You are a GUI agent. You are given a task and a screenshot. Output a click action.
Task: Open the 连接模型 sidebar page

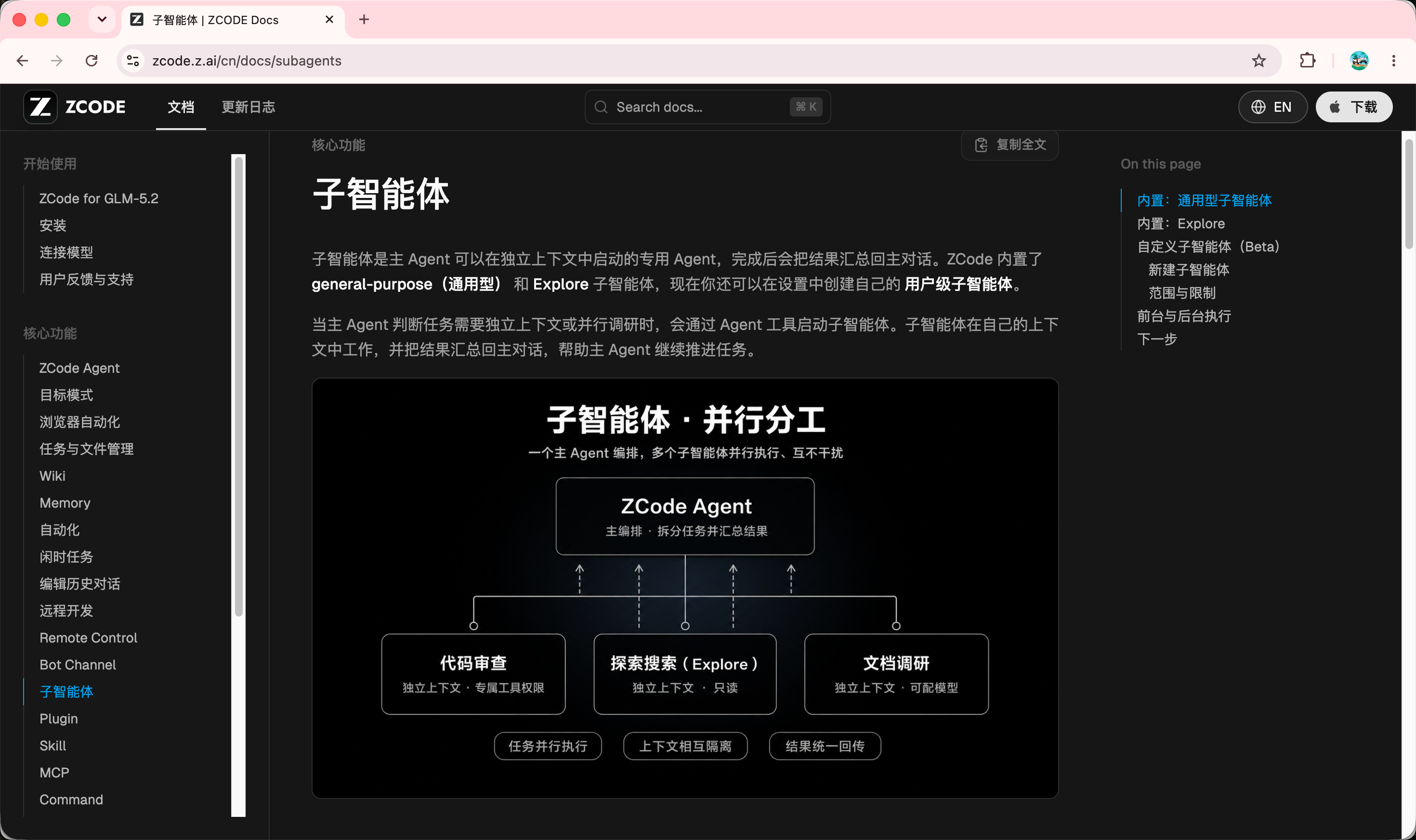coord(66,252)
